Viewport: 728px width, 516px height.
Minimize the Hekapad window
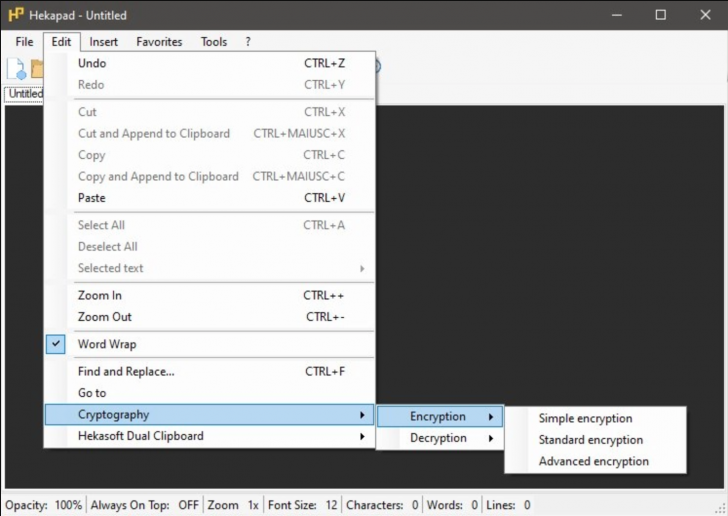(617, 15)
